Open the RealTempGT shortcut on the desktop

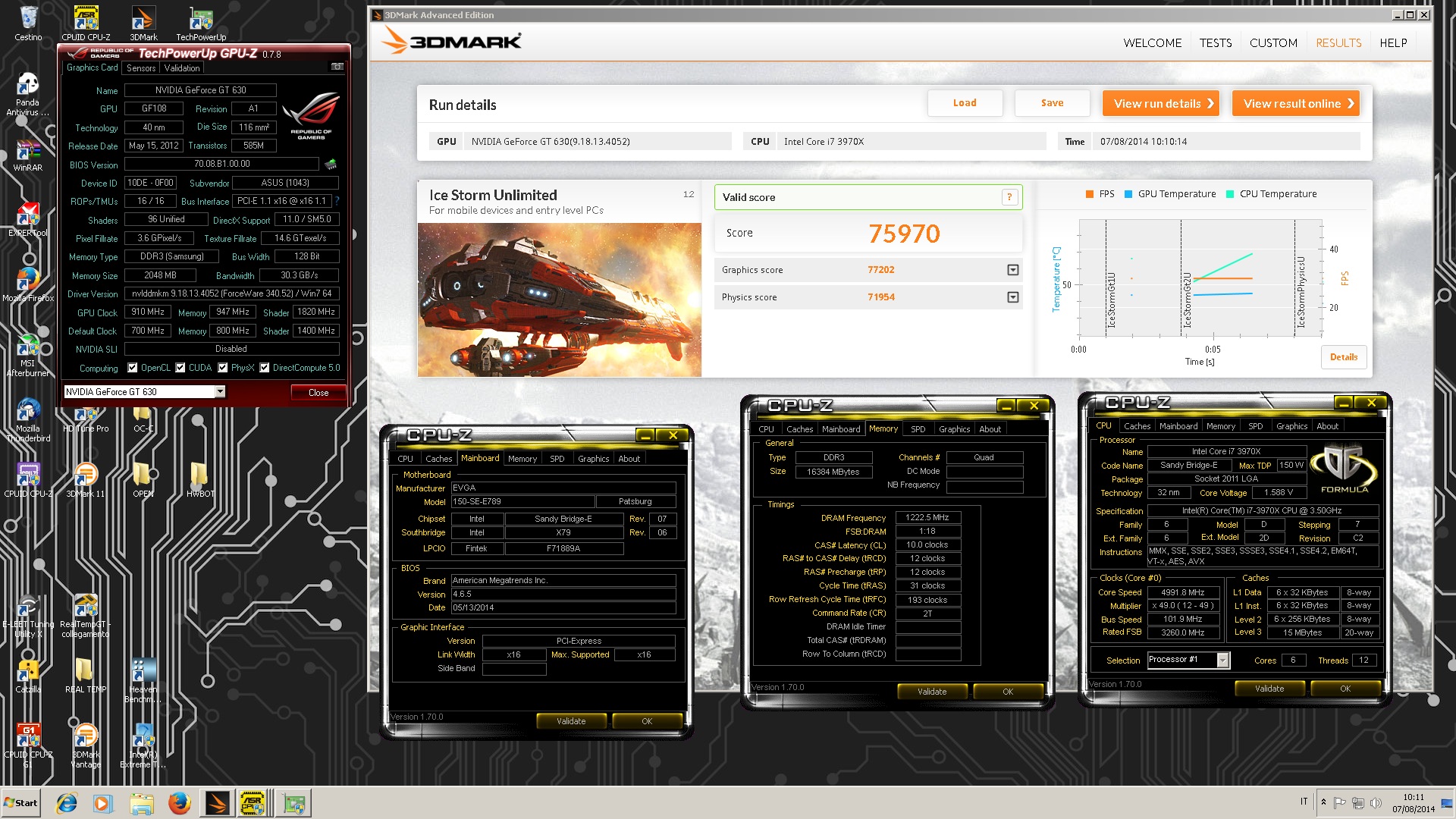86,615
